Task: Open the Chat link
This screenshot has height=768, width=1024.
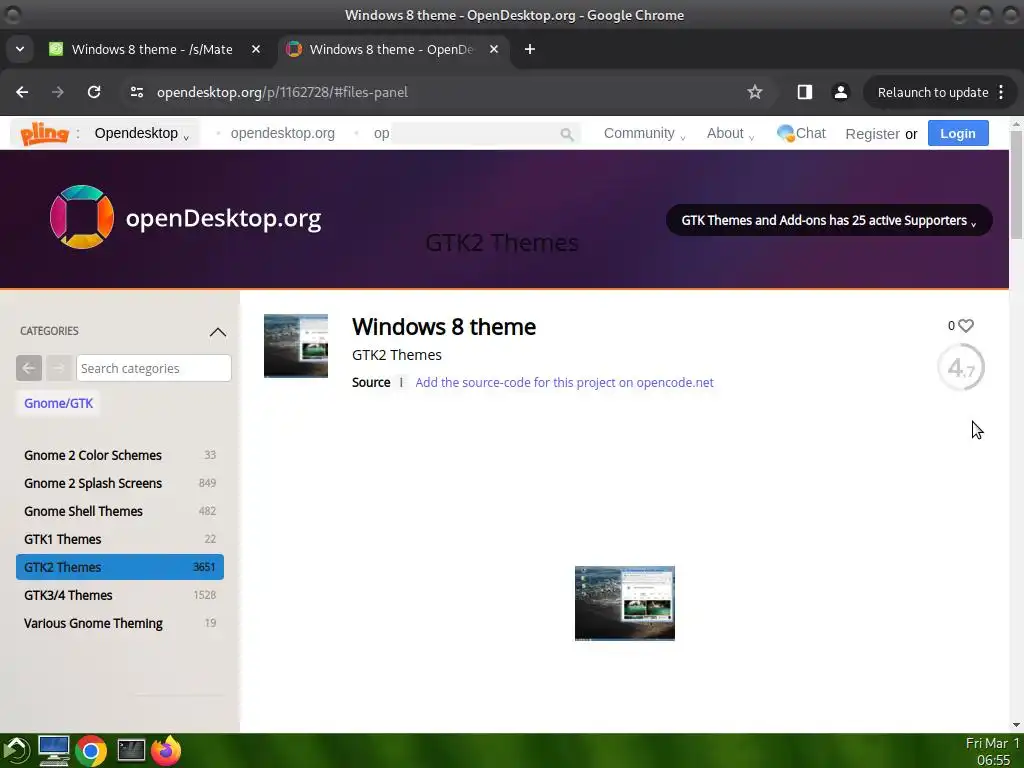Action: (x=801, y=133)
